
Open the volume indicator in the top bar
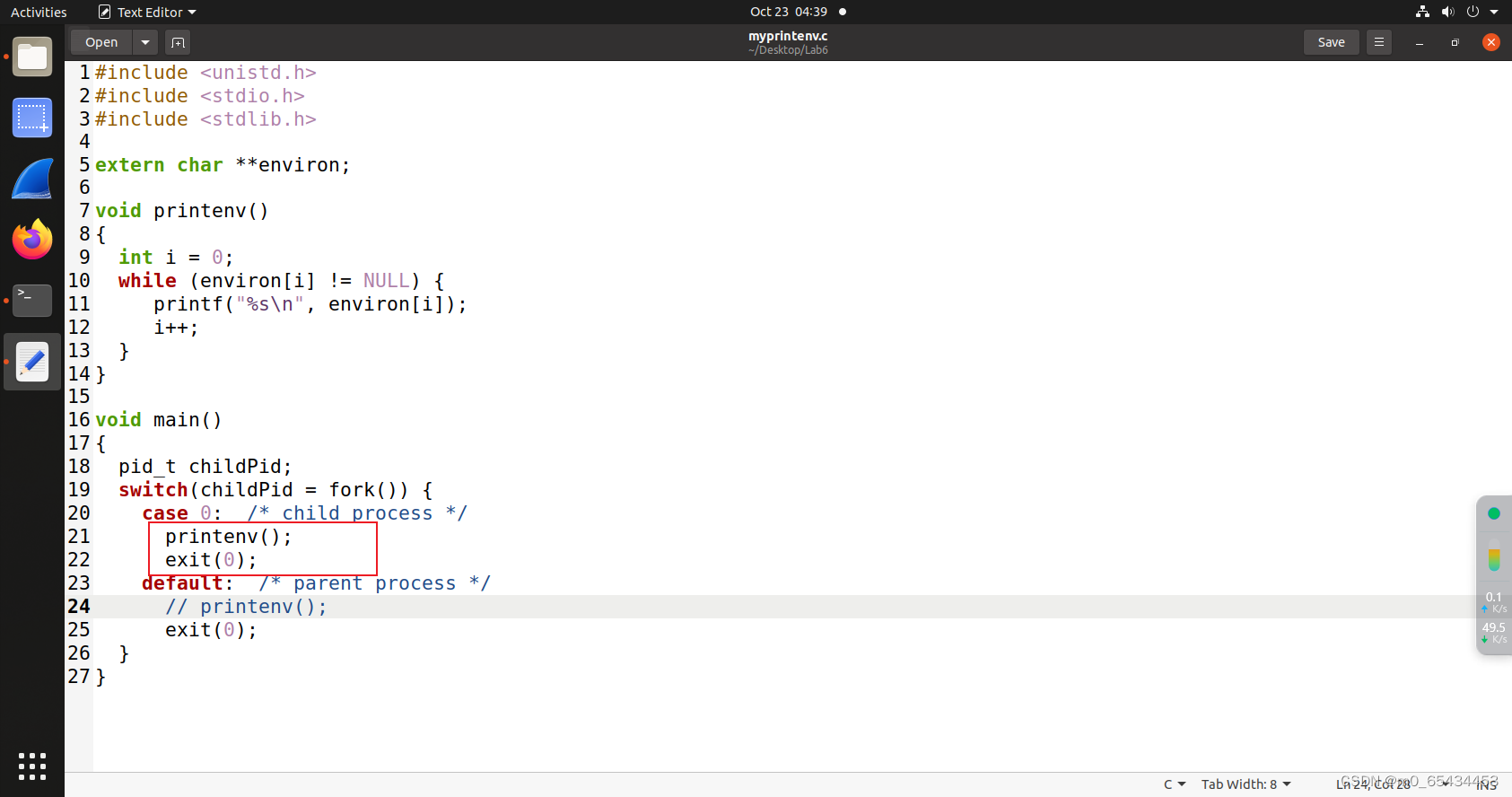point(1447,12)
